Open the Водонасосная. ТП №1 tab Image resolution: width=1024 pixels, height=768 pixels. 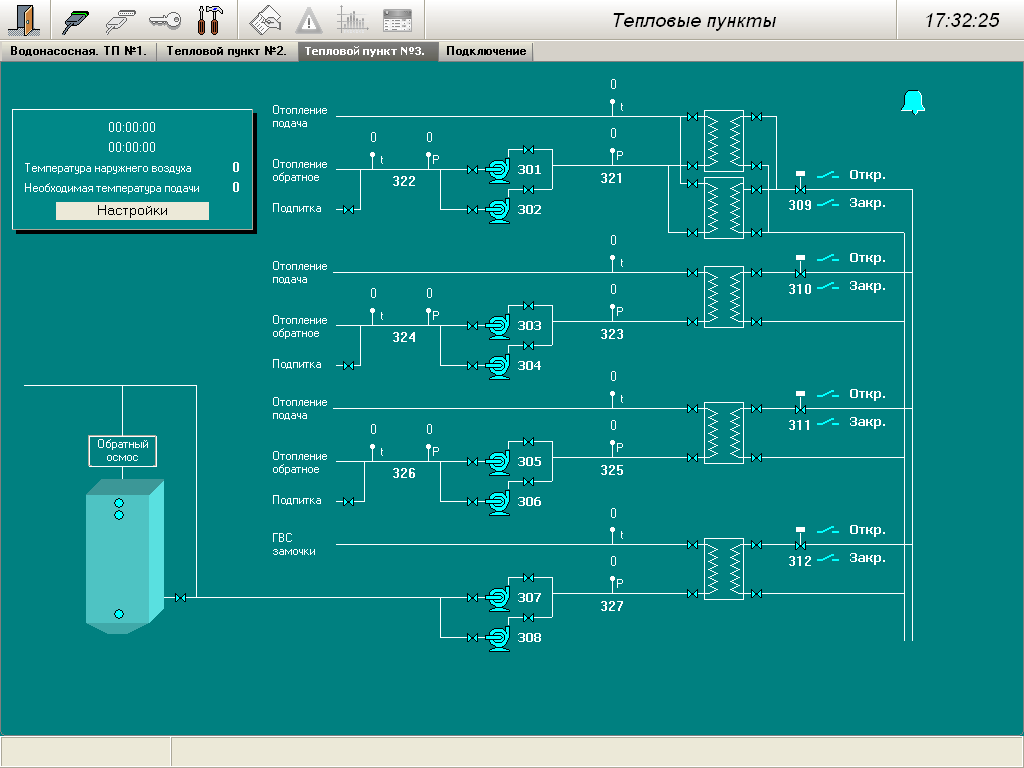[78, 51]
